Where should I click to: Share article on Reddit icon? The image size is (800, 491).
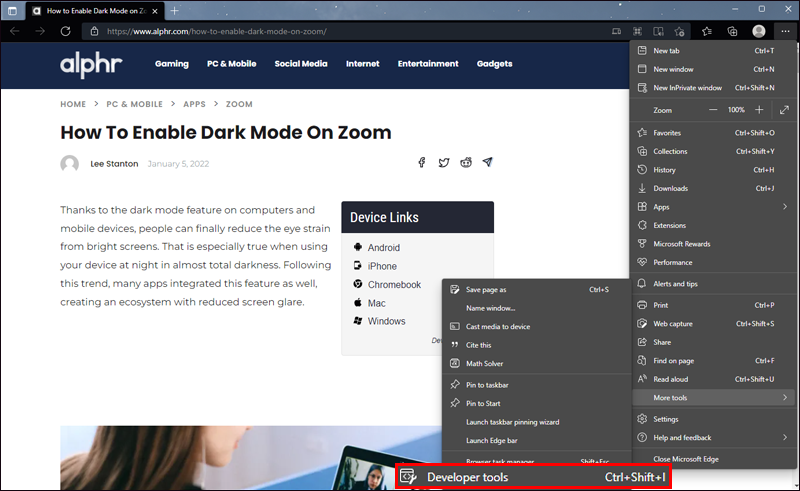point(466,162)
